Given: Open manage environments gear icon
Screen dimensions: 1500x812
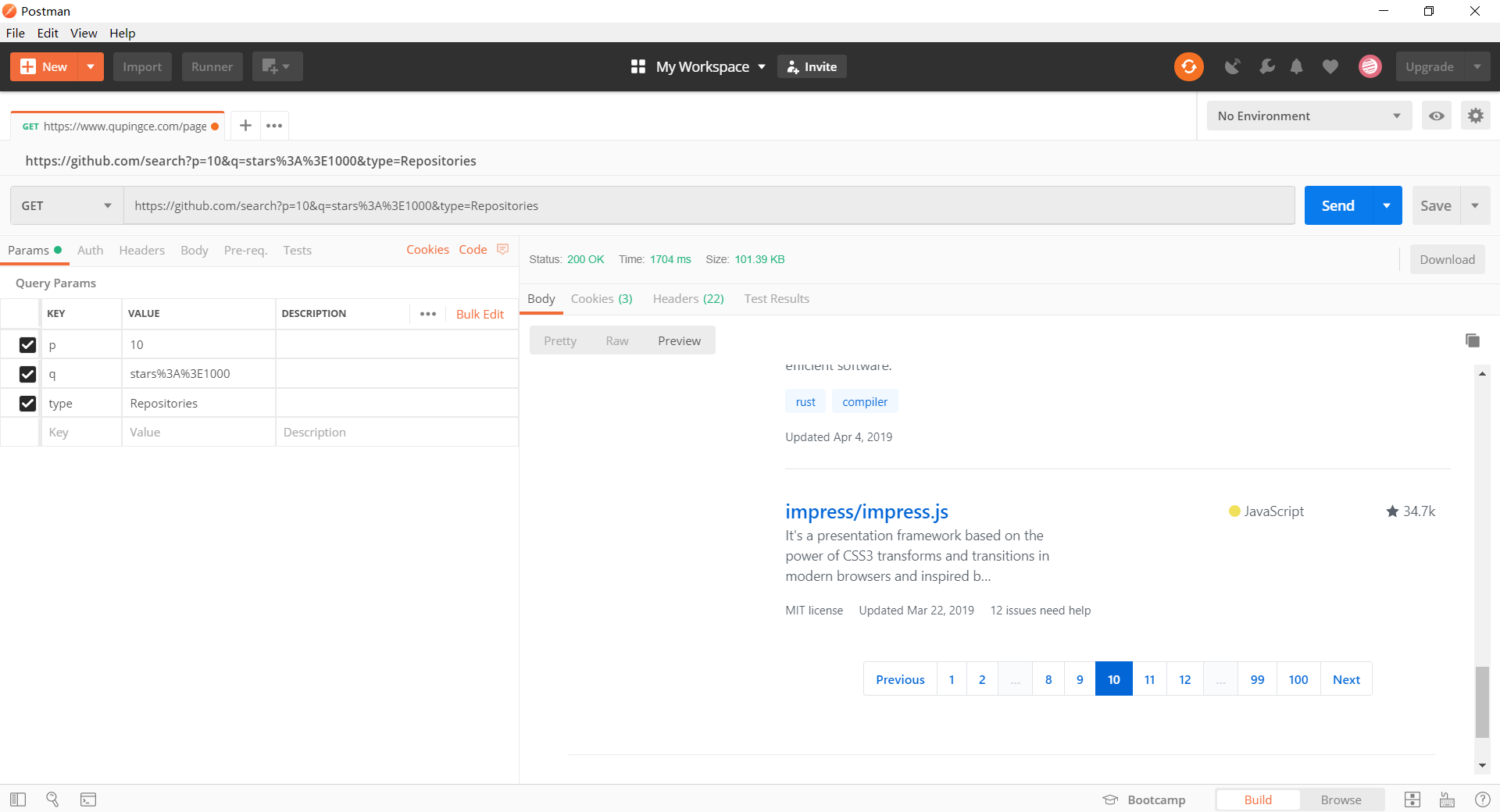Looking at the screenshot, I should (x=1475, y=116).
